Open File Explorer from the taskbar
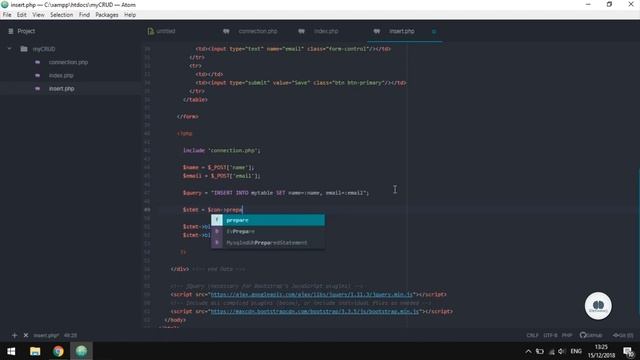This screenshot has height=360, width=640. point(35,351)
